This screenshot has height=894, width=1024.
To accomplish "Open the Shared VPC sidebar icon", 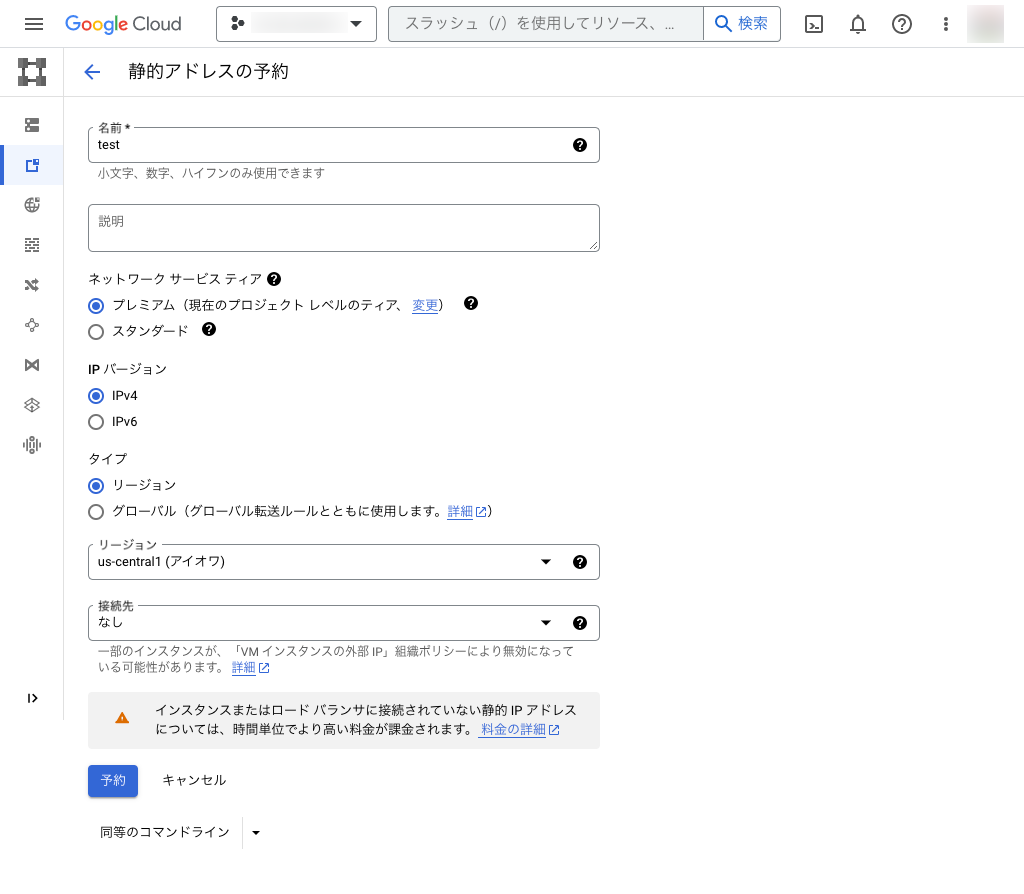I will (31, 365).
